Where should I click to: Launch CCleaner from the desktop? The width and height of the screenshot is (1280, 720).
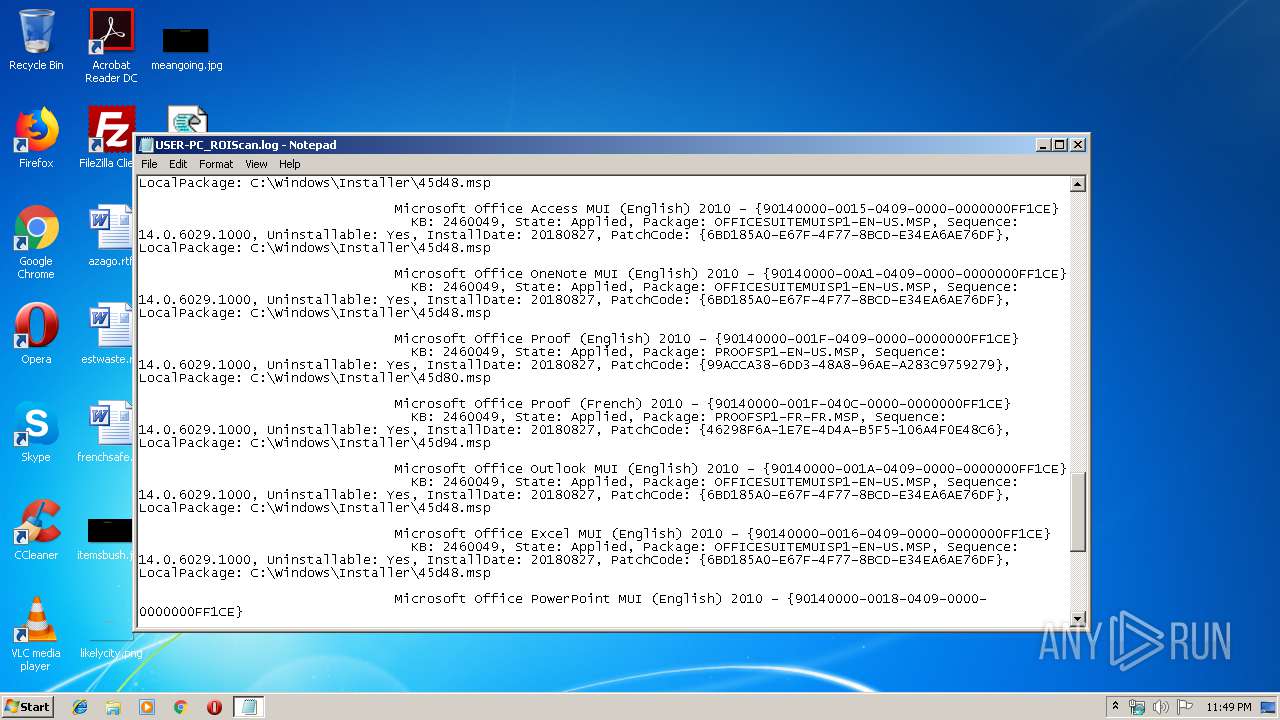click(36, 530)
